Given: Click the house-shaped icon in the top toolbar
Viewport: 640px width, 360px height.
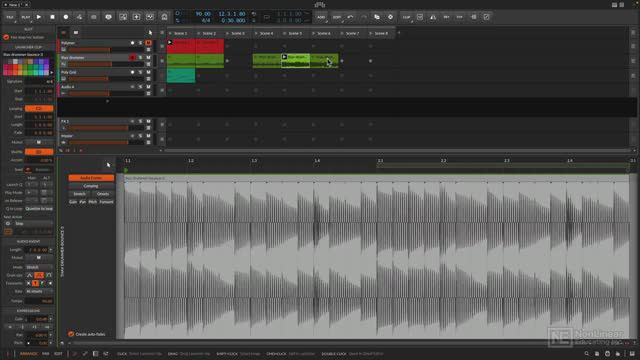Looking at the screenshot, I should 164,17.
